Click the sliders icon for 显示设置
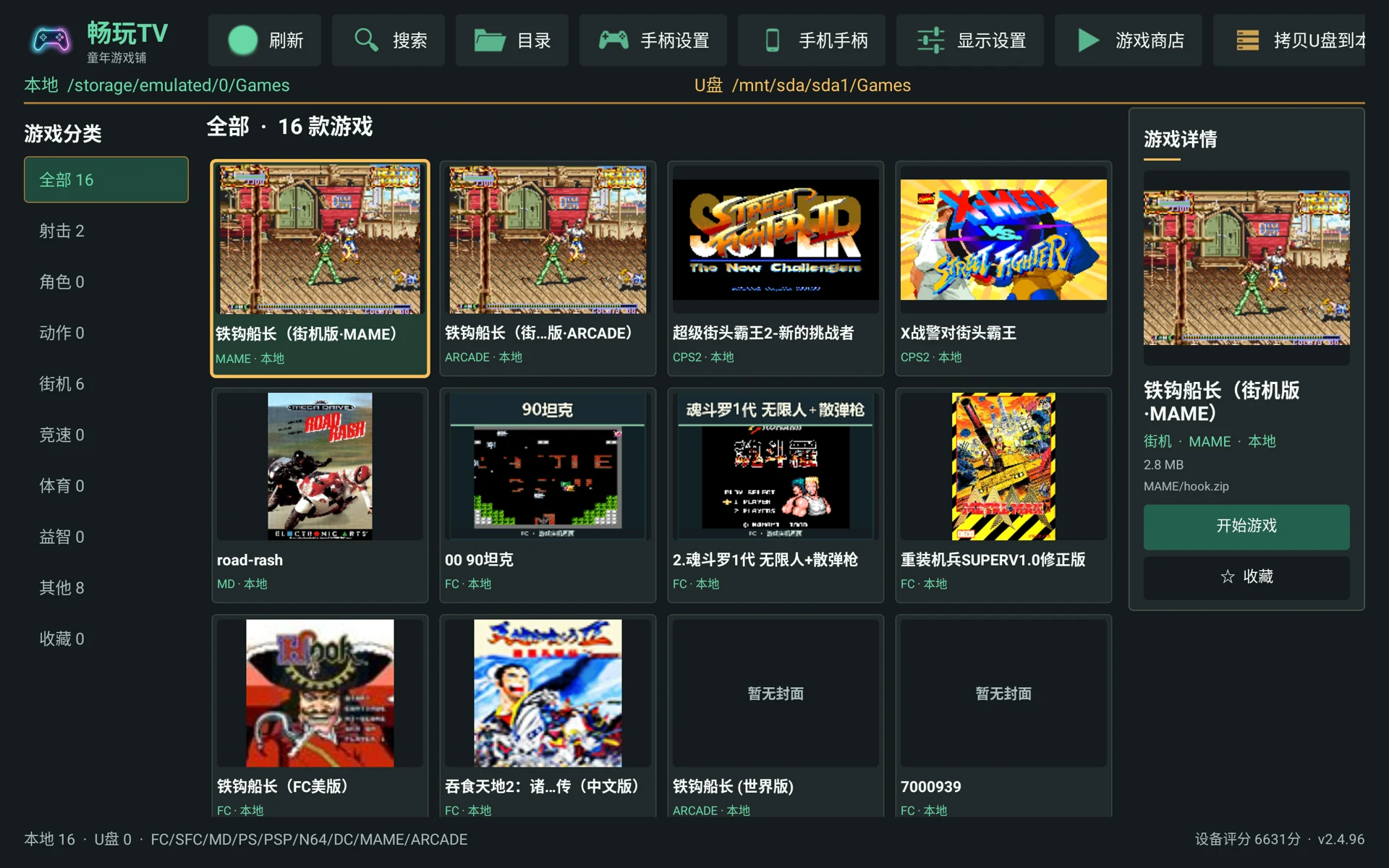 (930, 41)
